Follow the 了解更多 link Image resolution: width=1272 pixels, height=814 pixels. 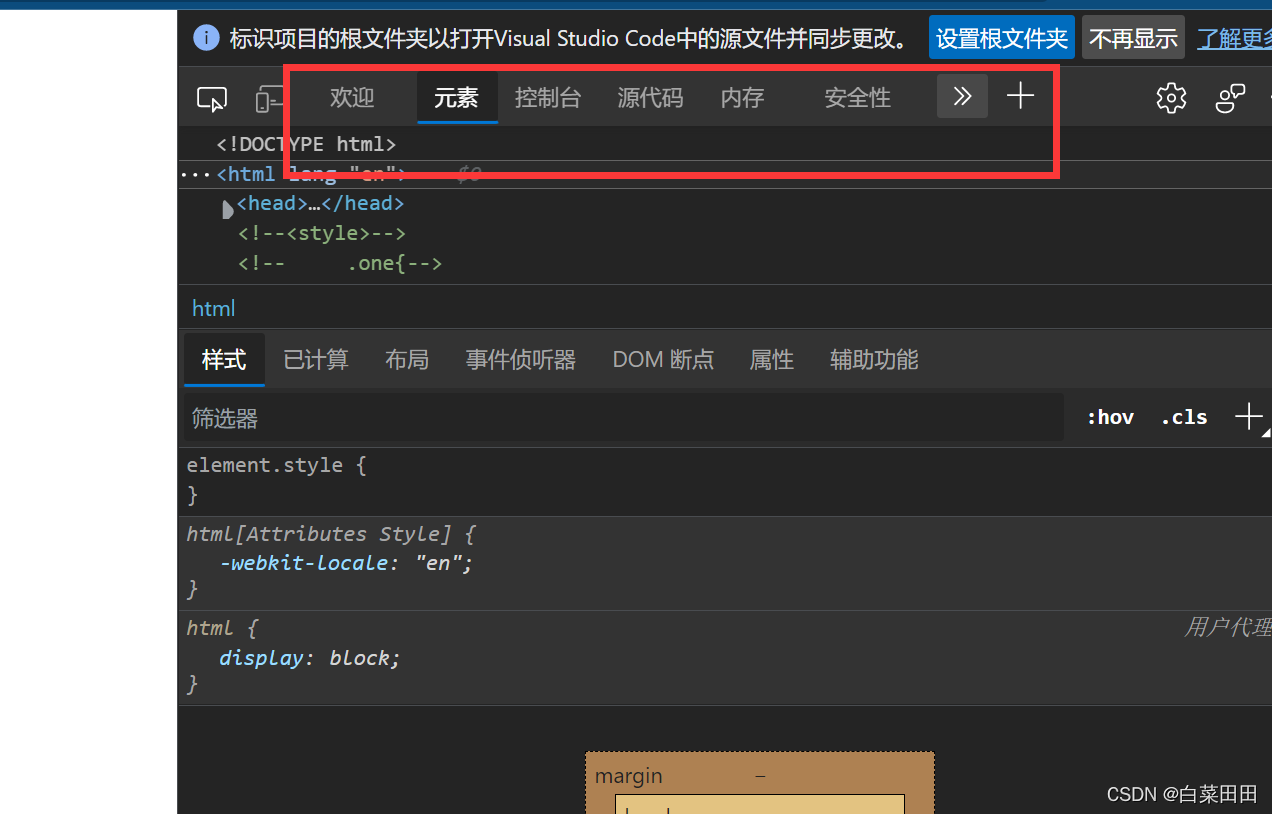click(x=1235, y=38)
